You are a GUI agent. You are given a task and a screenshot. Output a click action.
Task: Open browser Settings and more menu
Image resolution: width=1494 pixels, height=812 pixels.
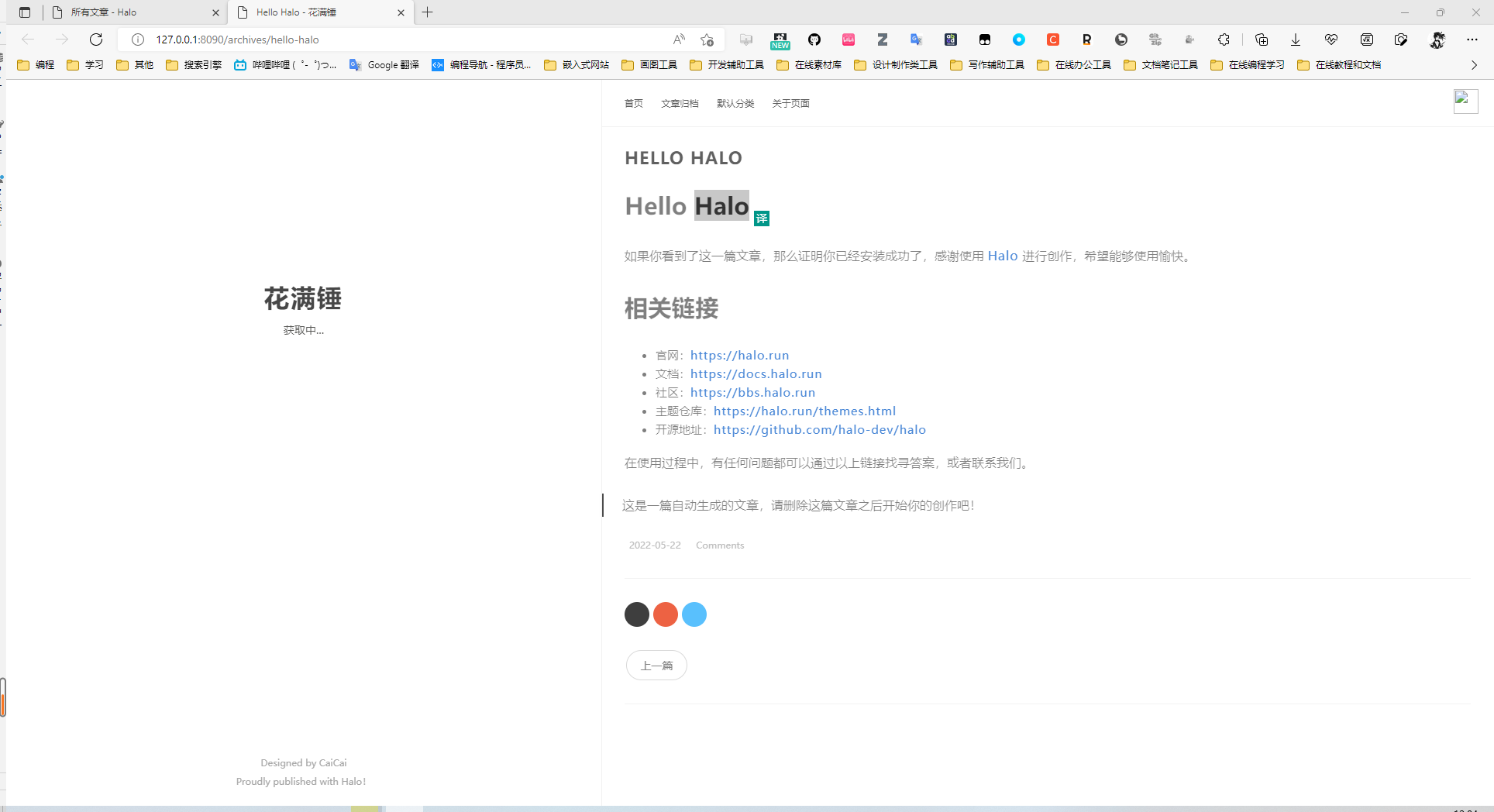1472,40
